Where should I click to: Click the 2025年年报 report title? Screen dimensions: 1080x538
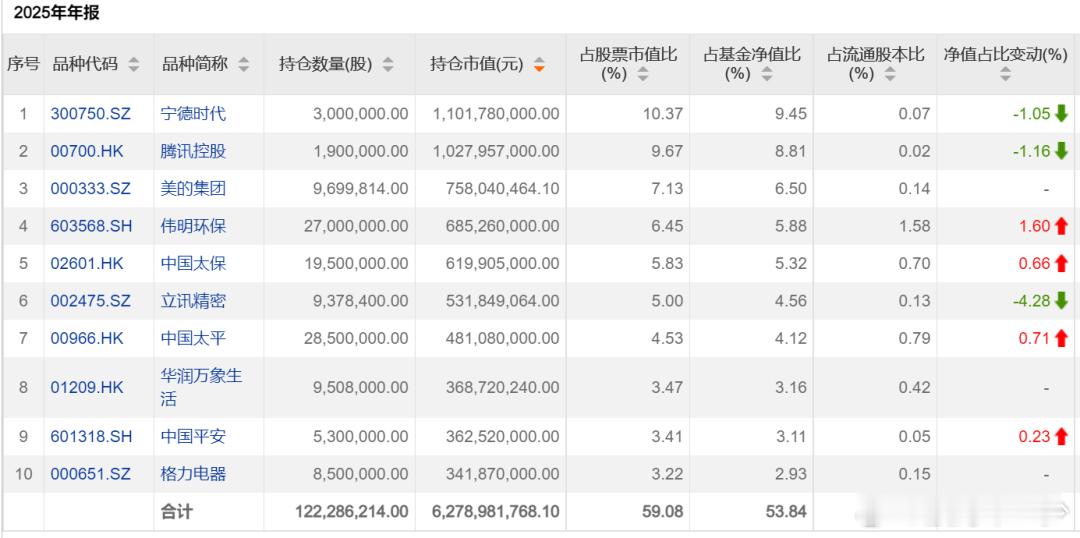coord(56,13)
